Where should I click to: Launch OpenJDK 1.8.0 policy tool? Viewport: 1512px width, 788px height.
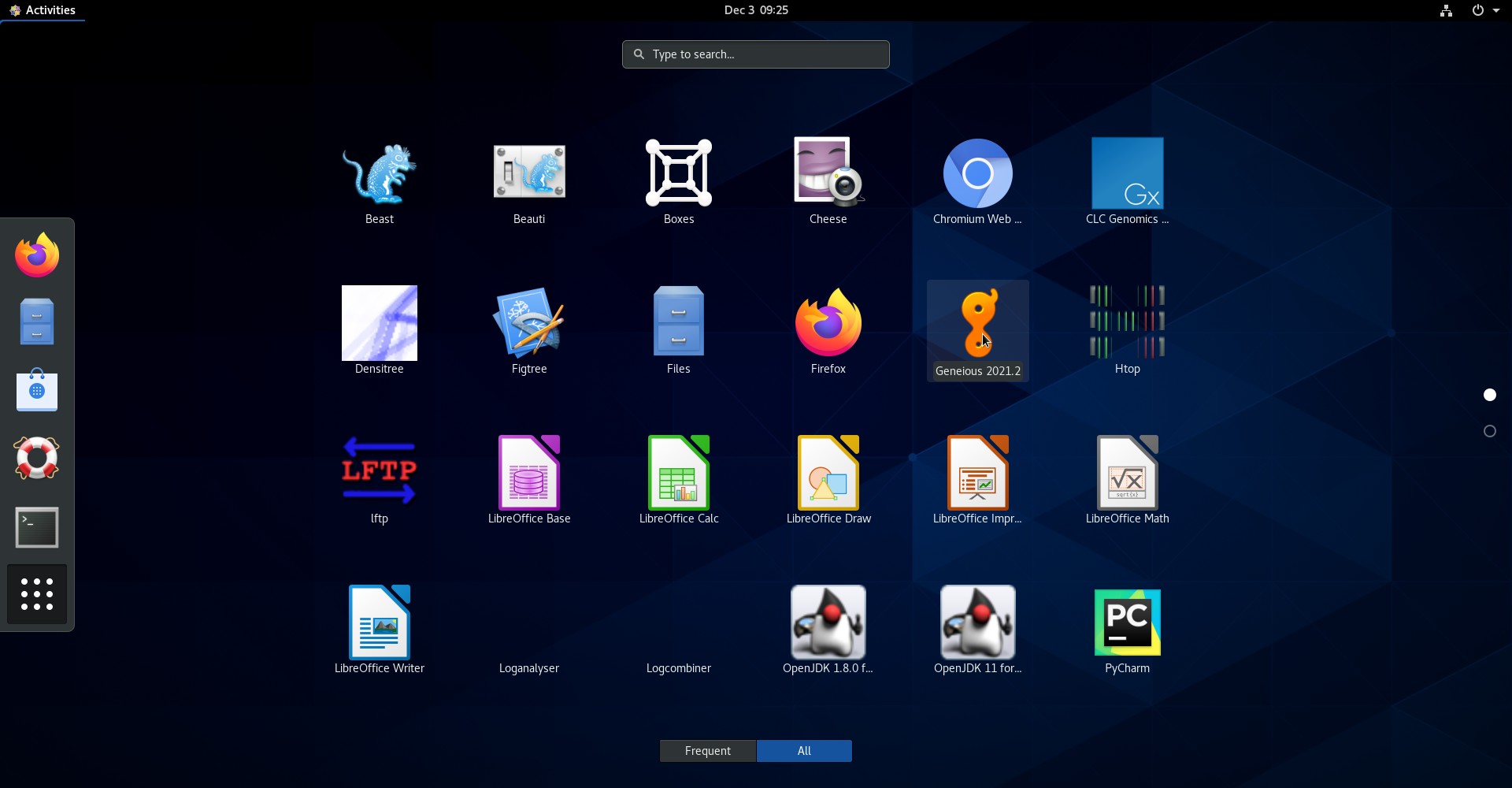(828, 630)
